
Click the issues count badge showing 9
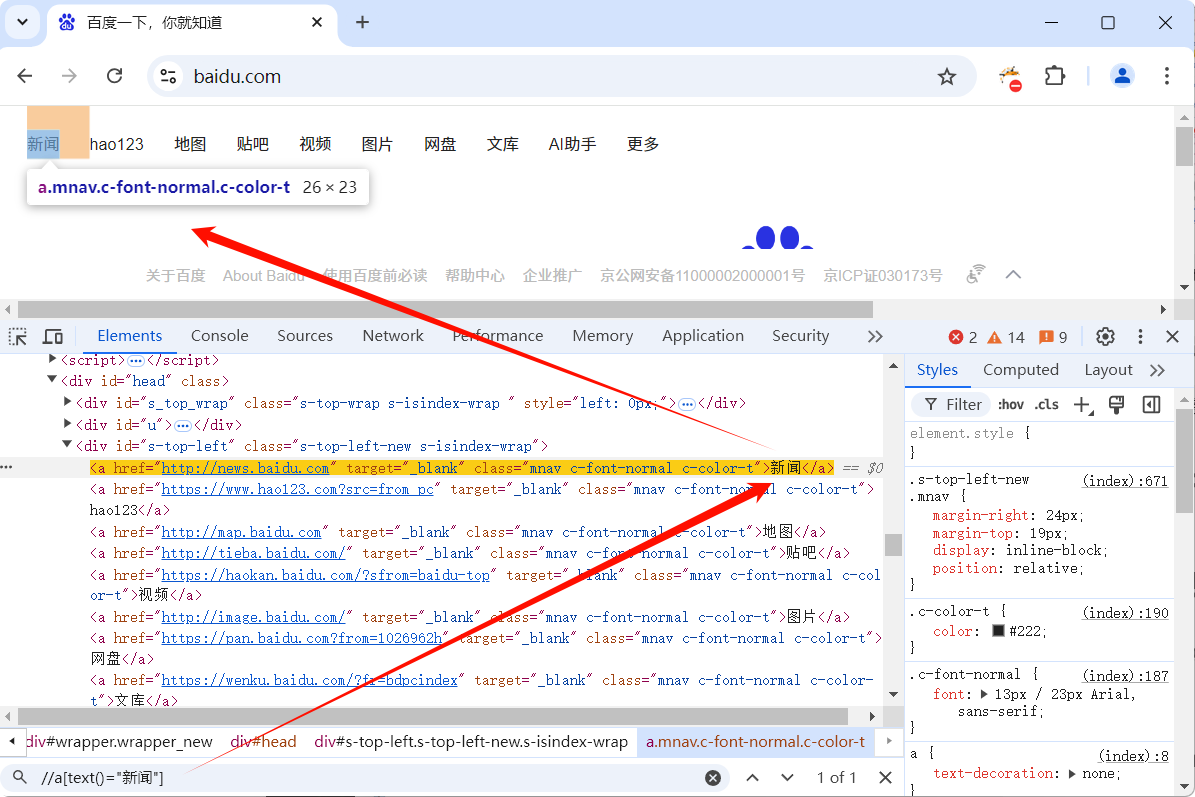point(1054,338)
